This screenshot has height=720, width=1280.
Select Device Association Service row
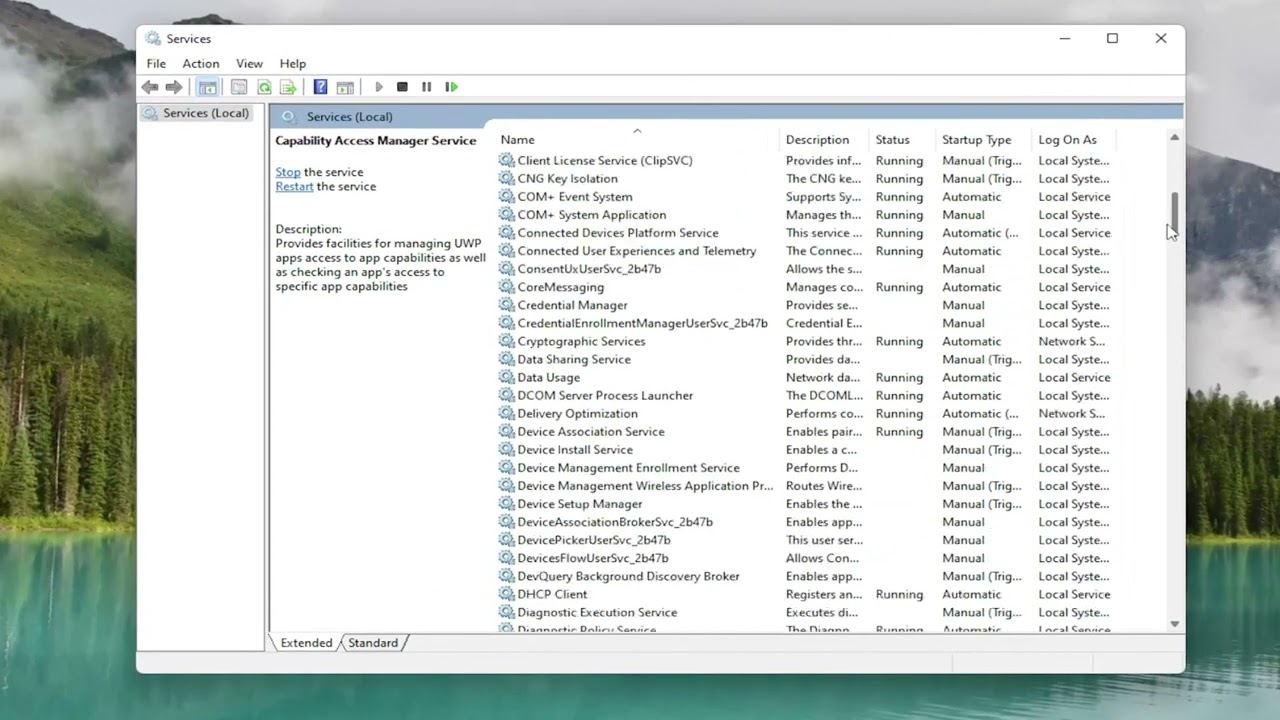(805, 431)
